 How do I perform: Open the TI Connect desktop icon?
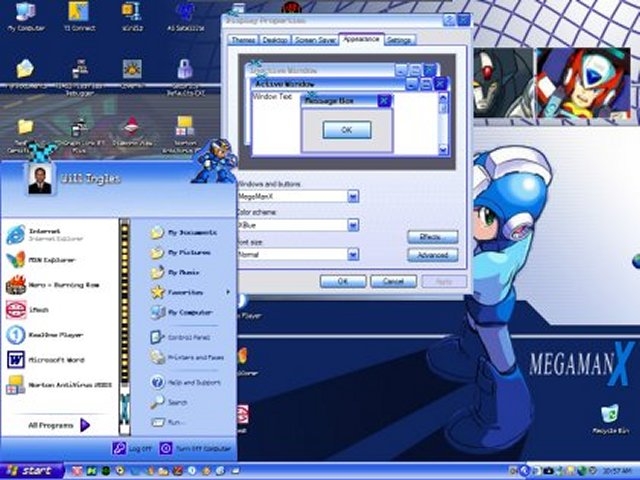(79, 16)
